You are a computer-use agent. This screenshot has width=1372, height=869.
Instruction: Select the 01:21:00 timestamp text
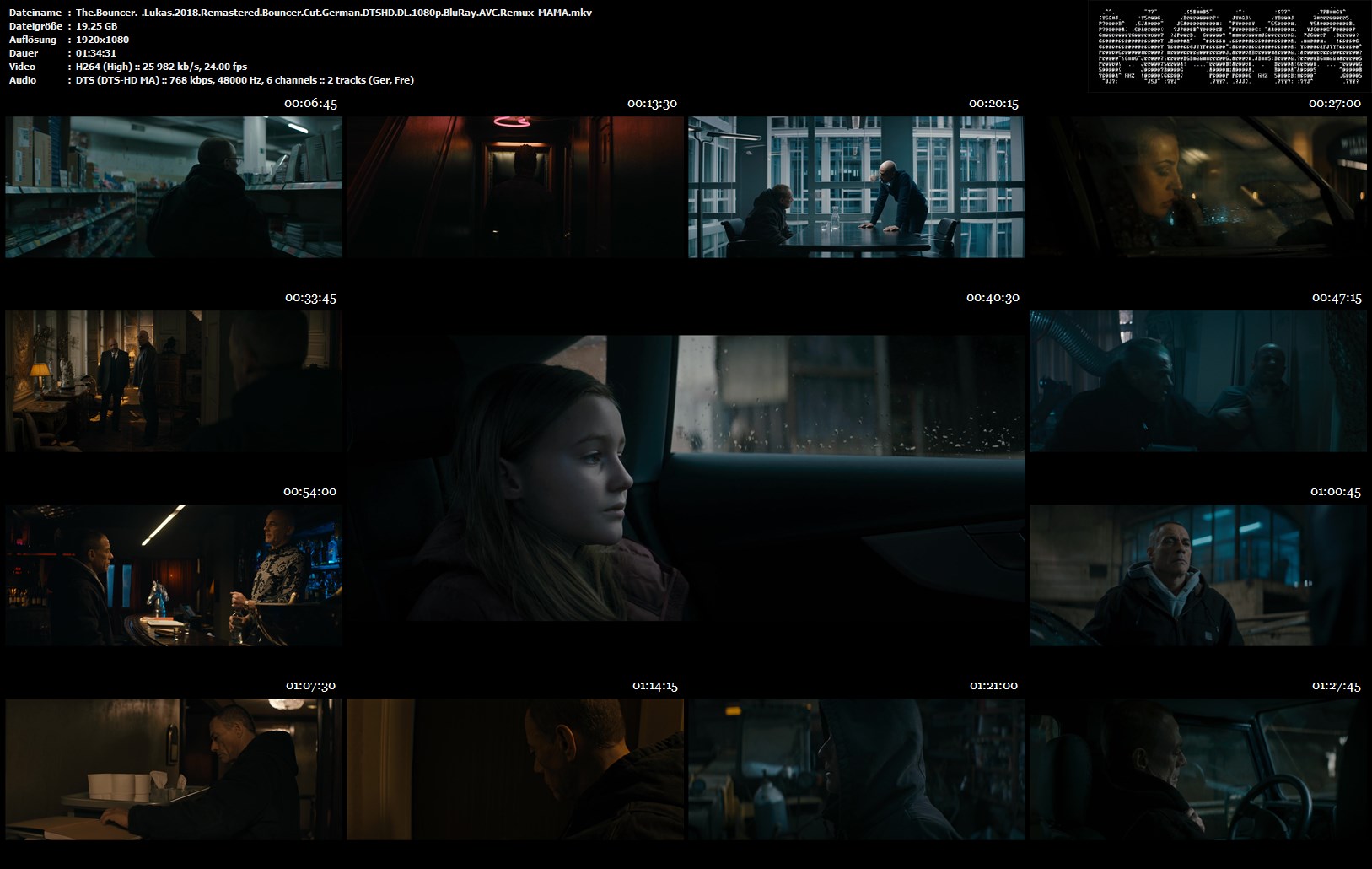993,686
